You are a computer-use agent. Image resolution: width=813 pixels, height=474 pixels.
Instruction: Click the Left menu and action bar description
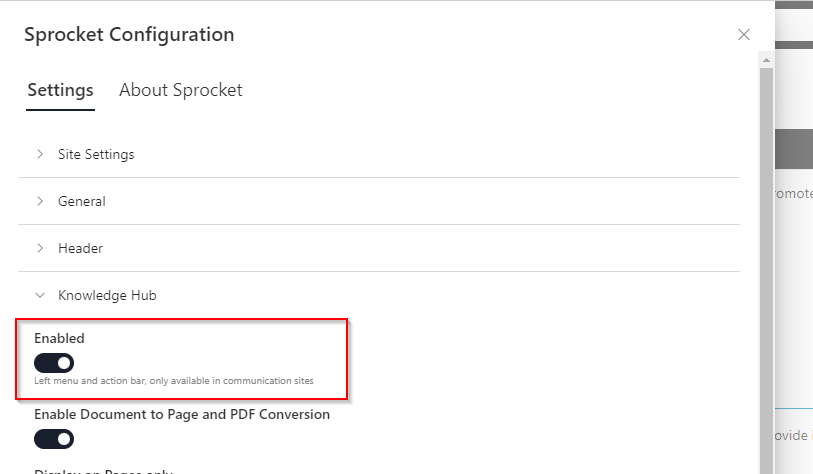click(x=174, y=381)
